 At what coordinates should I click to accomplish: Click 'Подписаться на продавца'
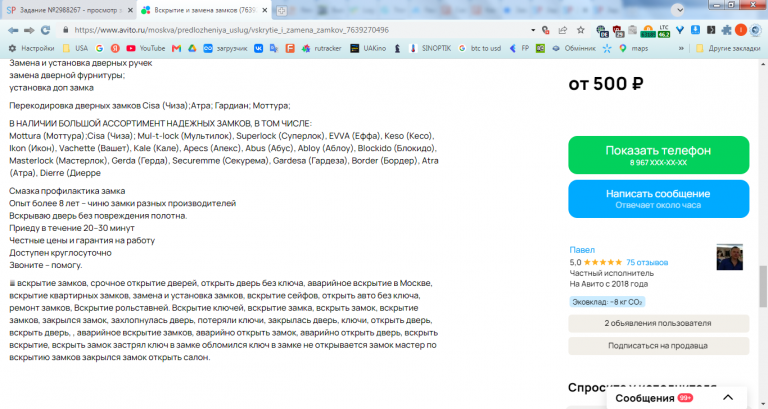click(x=658, y=346)
